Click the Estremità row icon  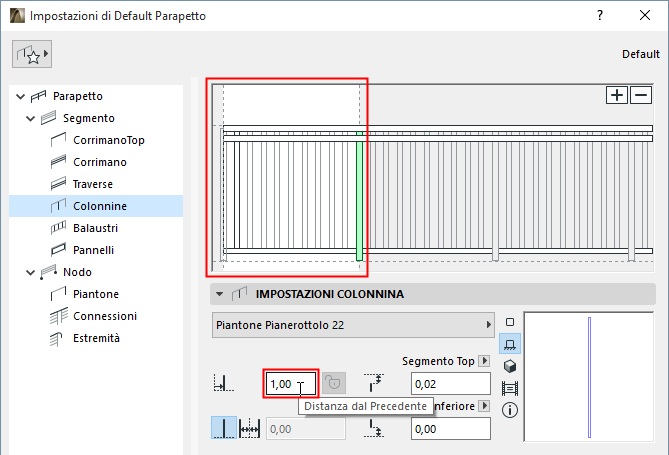point(56,339)
